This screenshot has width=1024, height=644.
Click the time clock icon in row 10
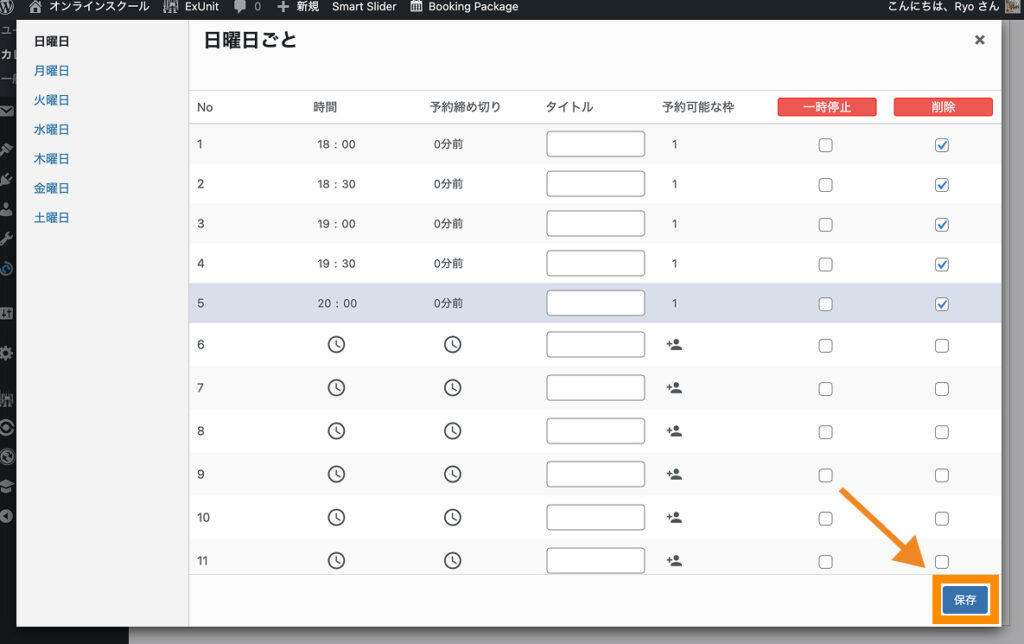tap(336, 517)
